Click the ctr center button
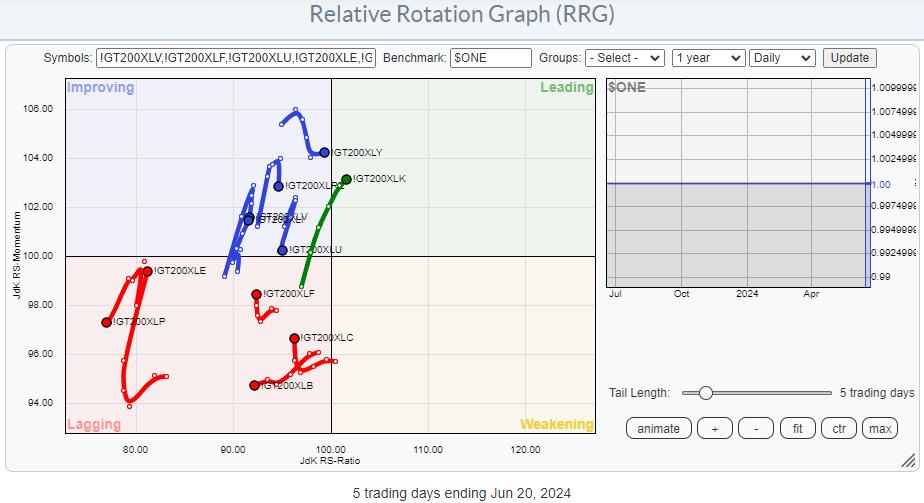The width and height of the screenshot is (924, 503). (839, 428)
